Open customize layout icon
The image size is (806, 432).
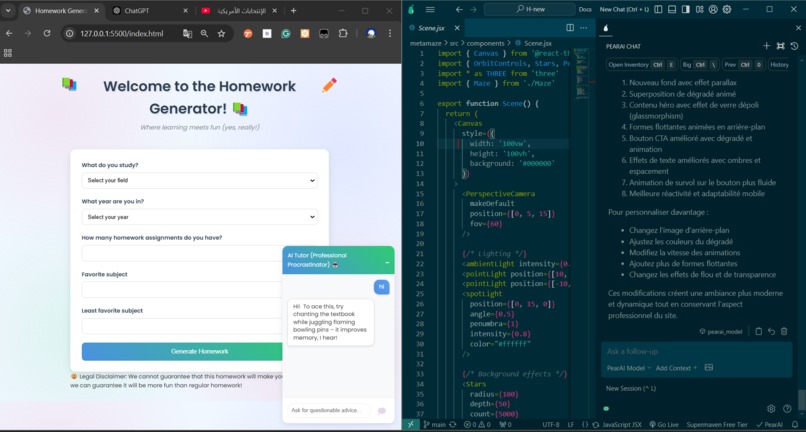[x=700, y=9]
